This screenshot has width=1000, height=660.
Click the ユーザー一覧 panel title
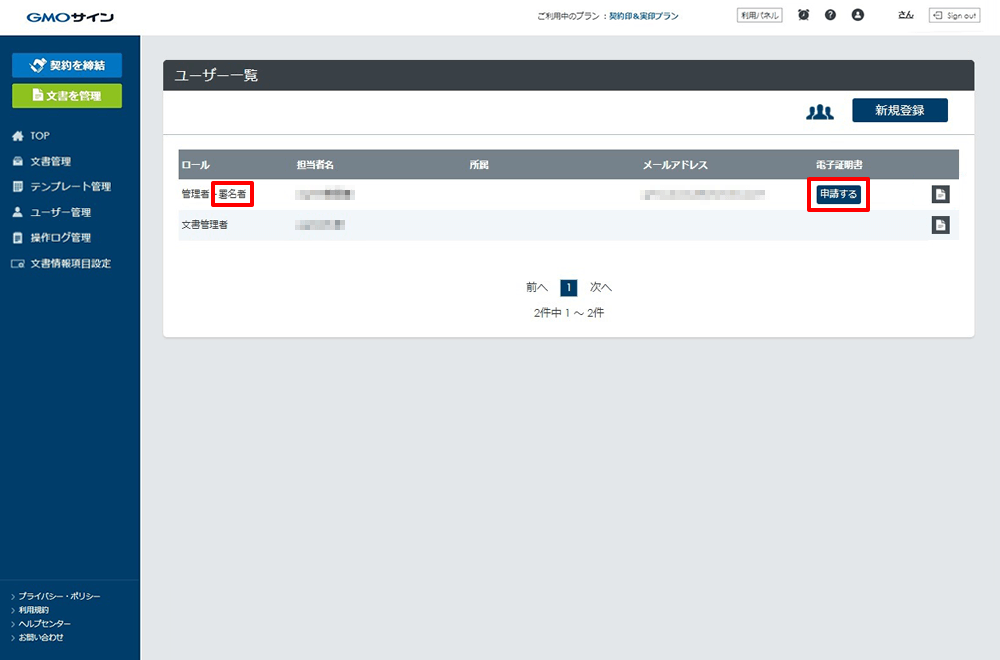(x=216, y=75)
